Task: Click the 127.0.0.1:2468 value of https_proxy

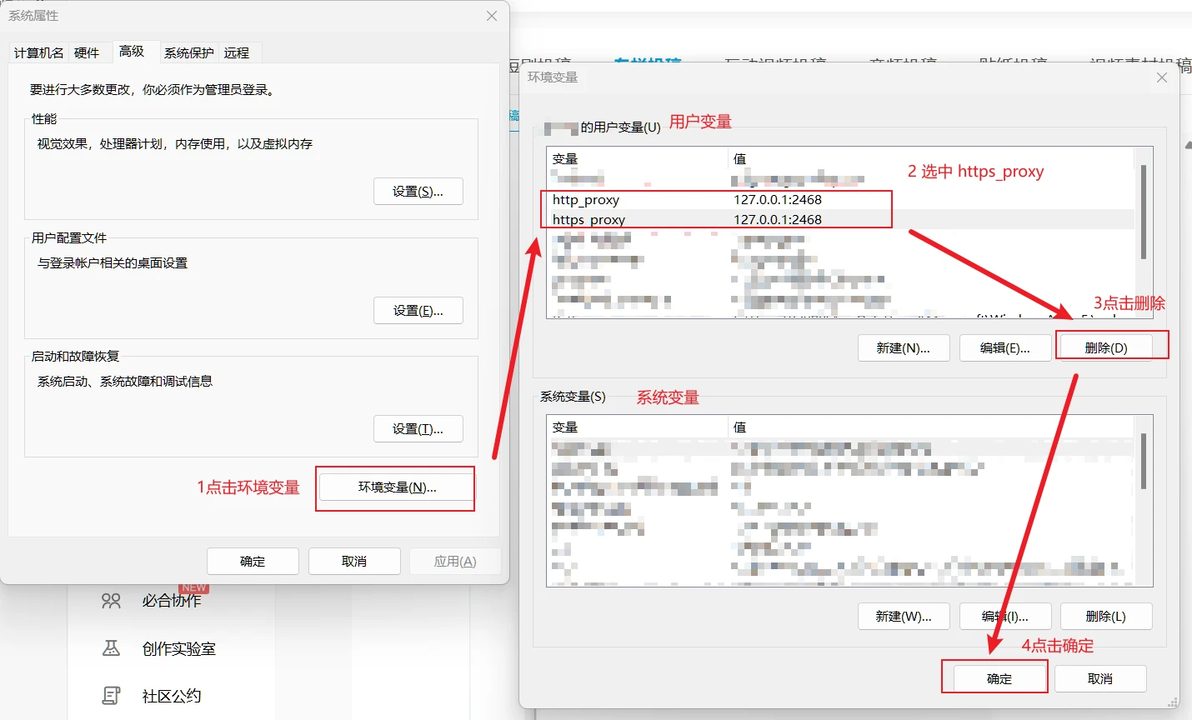Action: click(x=778, y=219)
